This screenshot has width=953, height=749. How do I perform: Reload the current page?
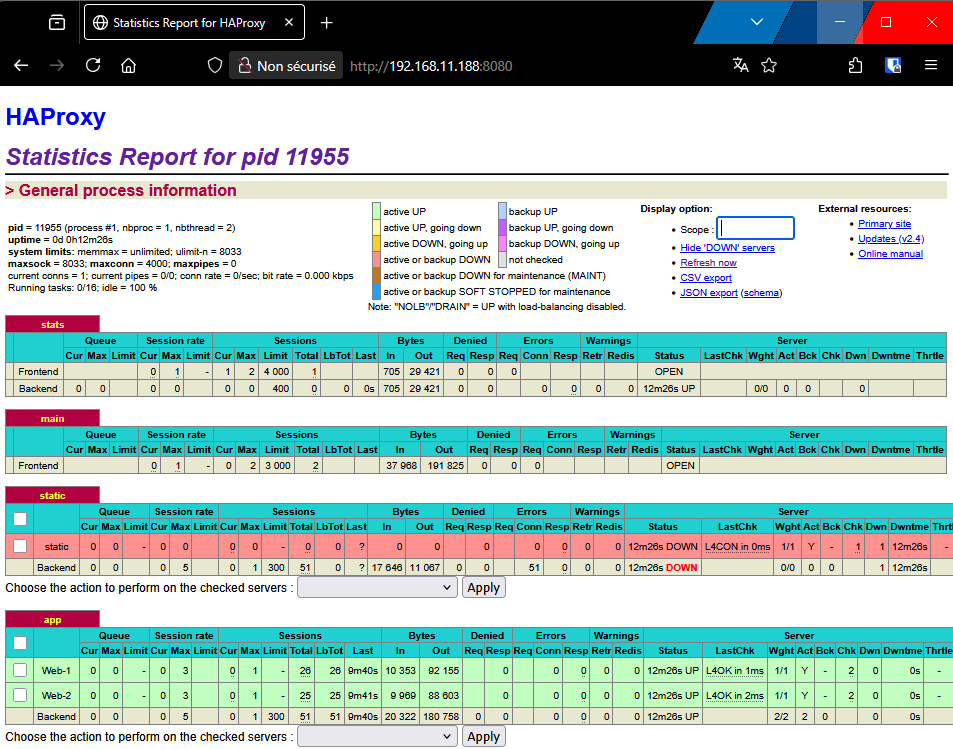[93, 66]
